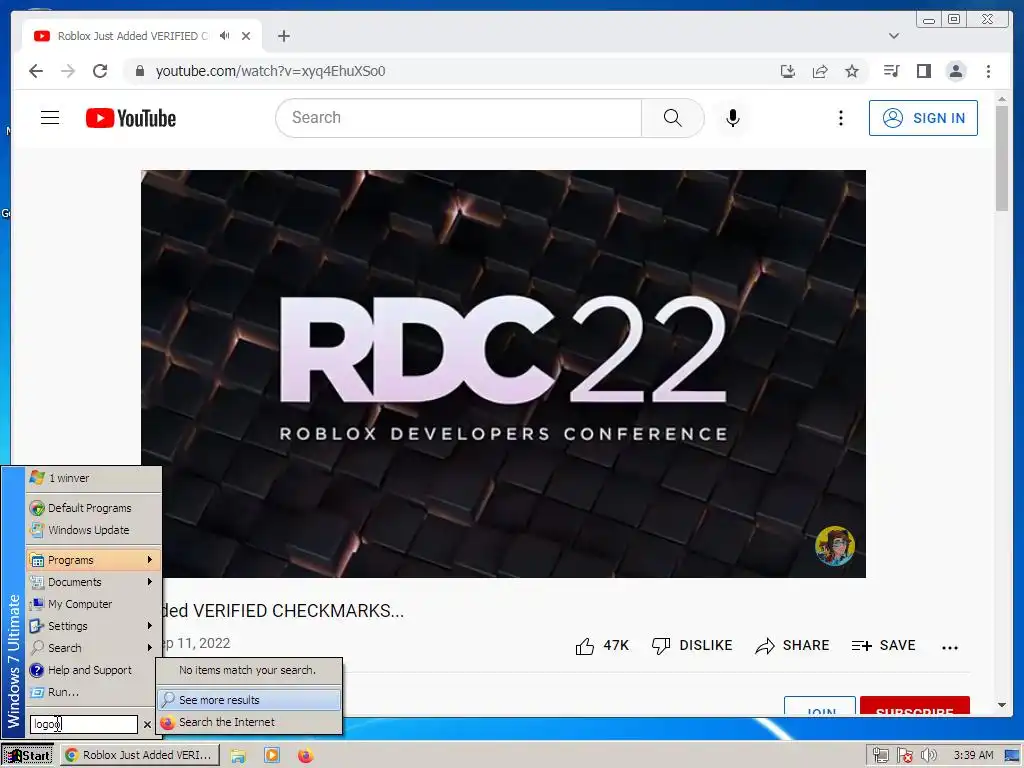Mute the tab using the speaker icon
This screenshot has height=768, width=1024.
click(x=225, y=36)
